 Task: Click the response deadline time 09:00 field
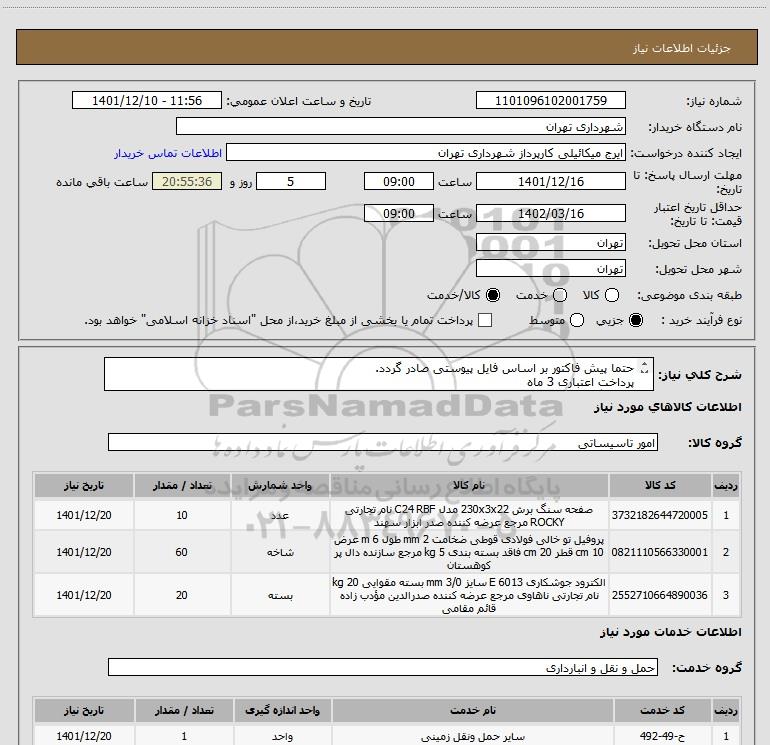coord(399,181)
